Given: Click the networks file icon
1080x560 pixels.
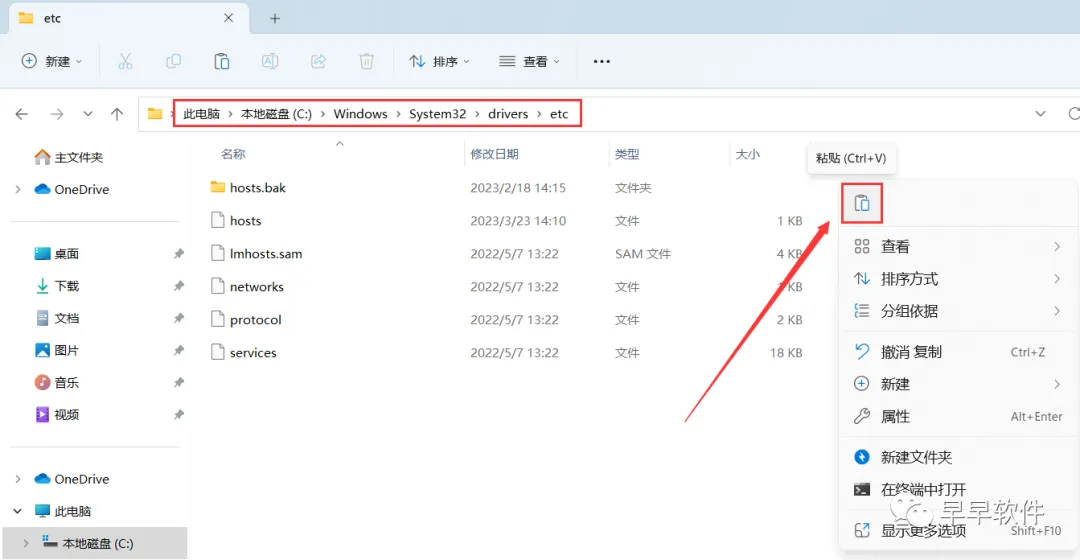Looking at the screenshot, I should click(218, 287).
